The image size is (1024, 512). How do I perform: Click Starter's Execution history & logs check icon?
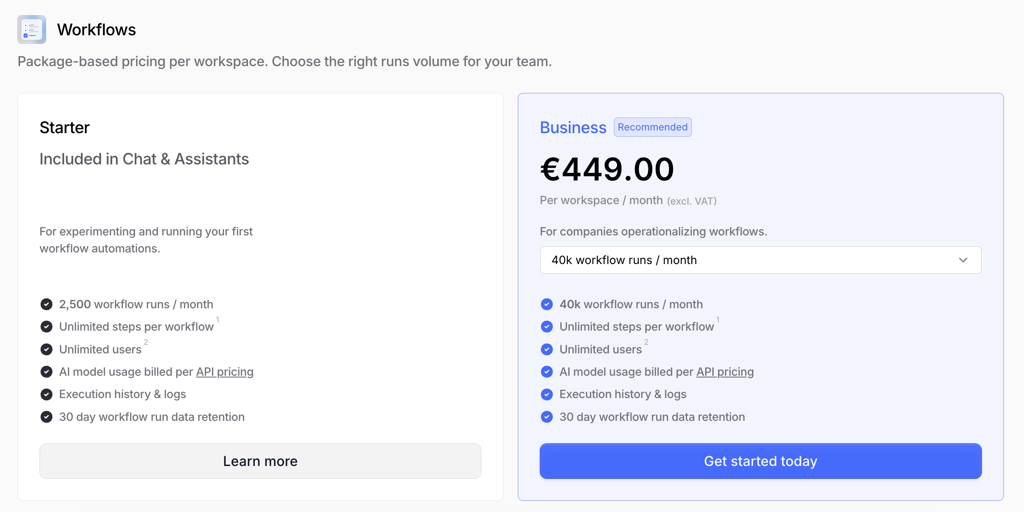coord(46,394)
